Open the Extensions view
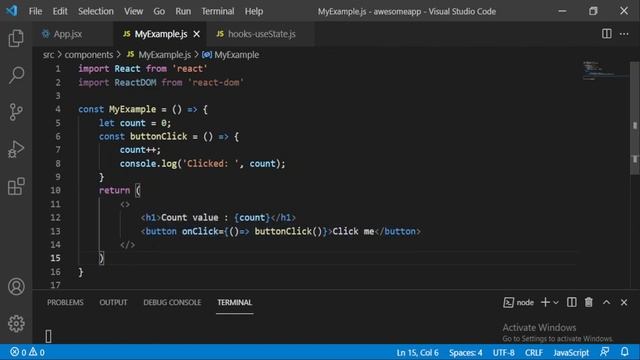 point(16,186)
